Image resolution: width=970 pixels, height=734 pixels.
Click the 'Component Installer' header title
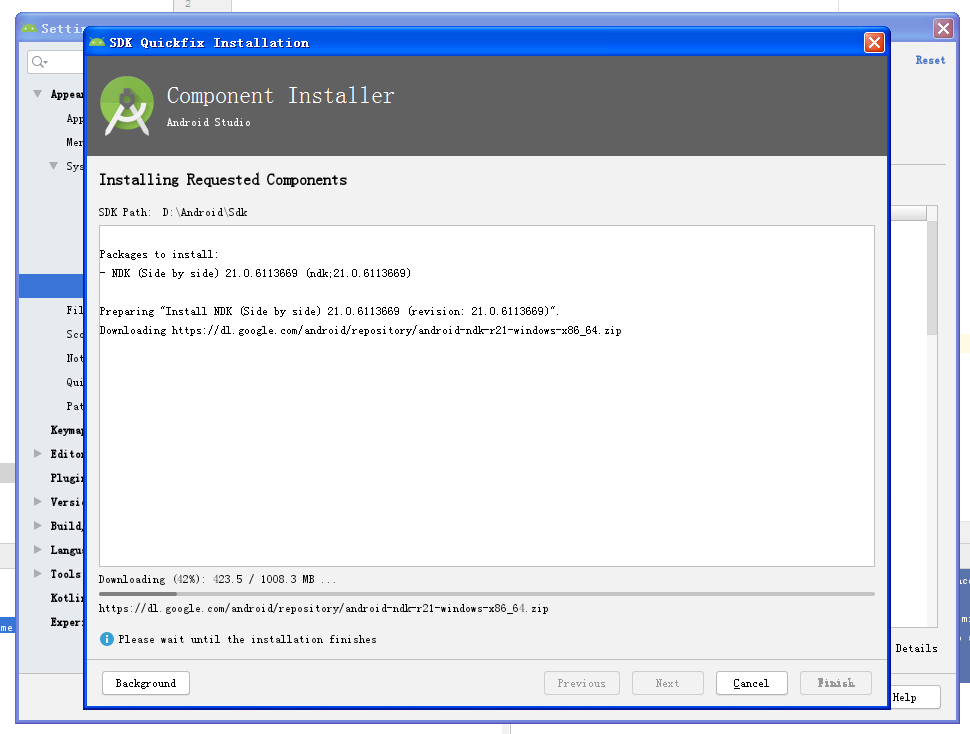tap(280, 96)
